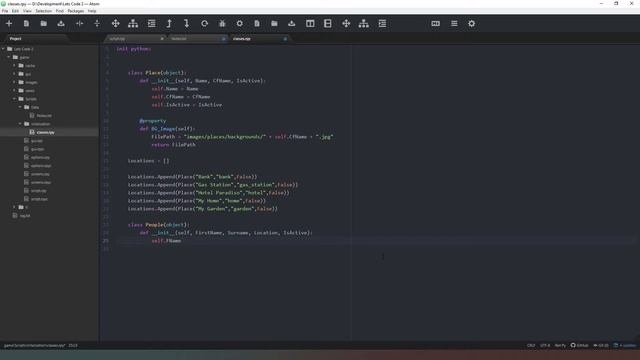Screen dimensions: 640x360
Task: Select the classes.rpy editor tab
Action: click(259, 39)
